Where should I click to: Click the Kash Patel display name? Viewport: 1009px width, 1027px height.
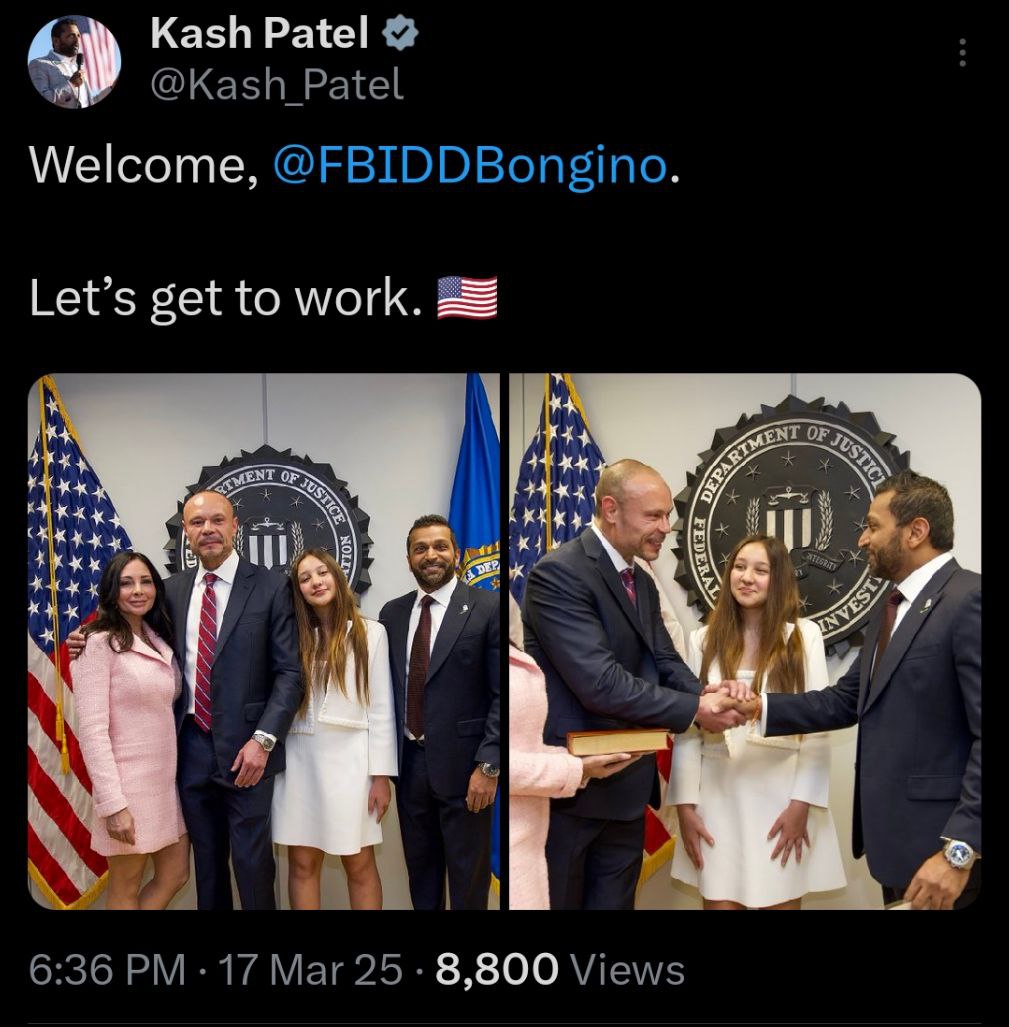coord(260,33)
